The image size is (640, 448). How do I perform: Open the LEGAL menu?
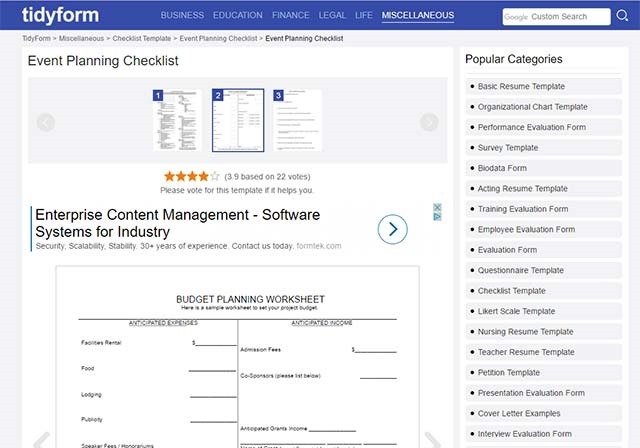(x=332, y=16)
